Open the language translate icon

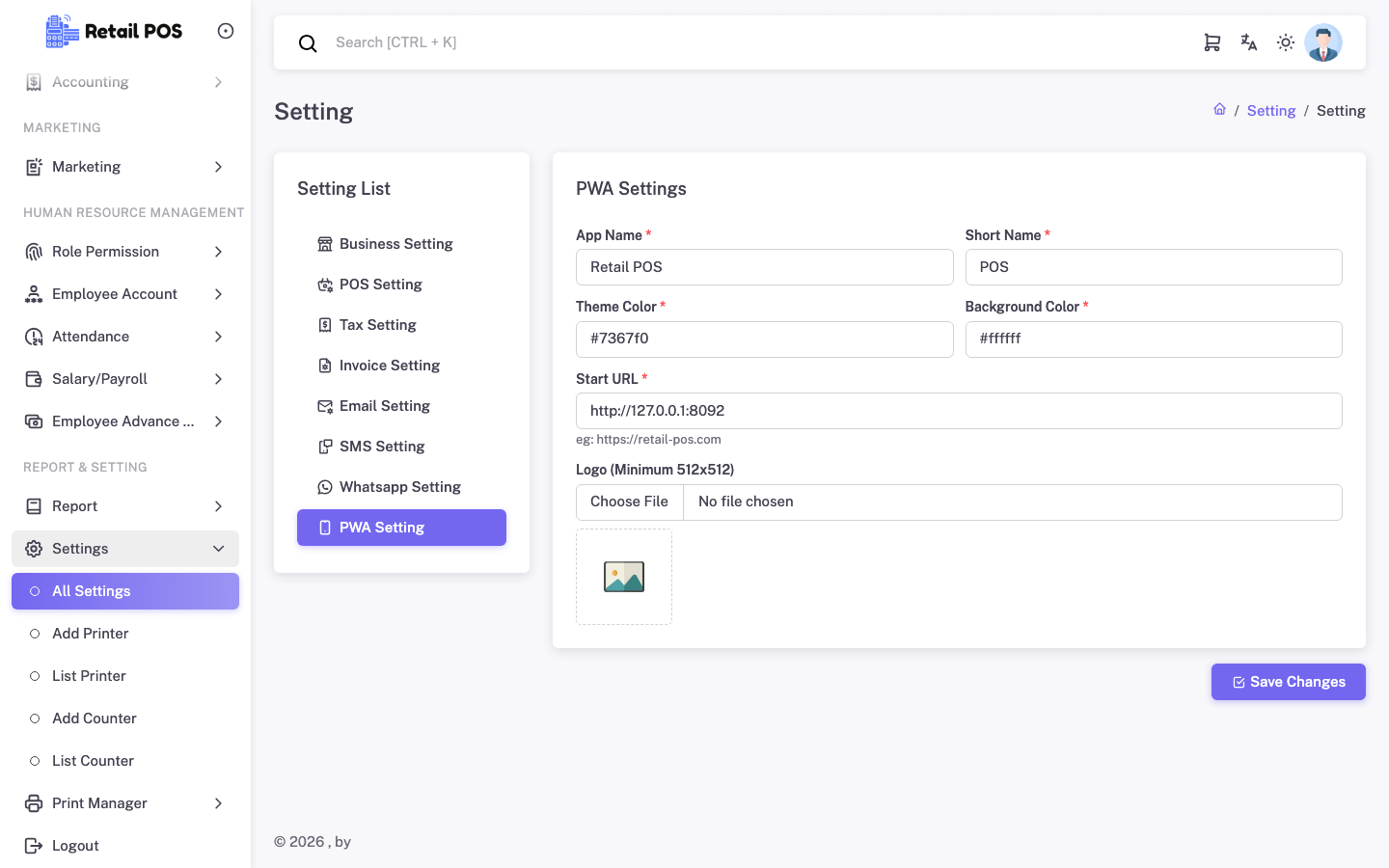coord(1249,42)
